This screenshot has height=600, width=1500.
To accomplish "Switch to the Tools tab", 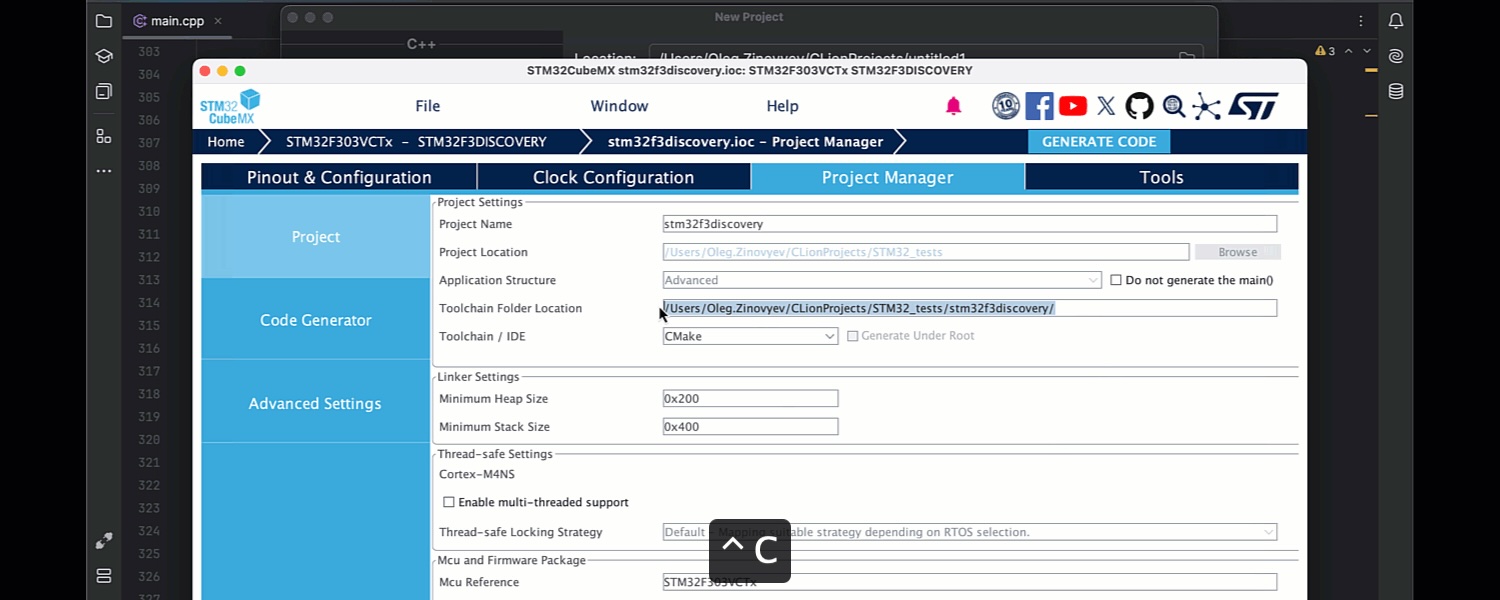I will 1162,177.
